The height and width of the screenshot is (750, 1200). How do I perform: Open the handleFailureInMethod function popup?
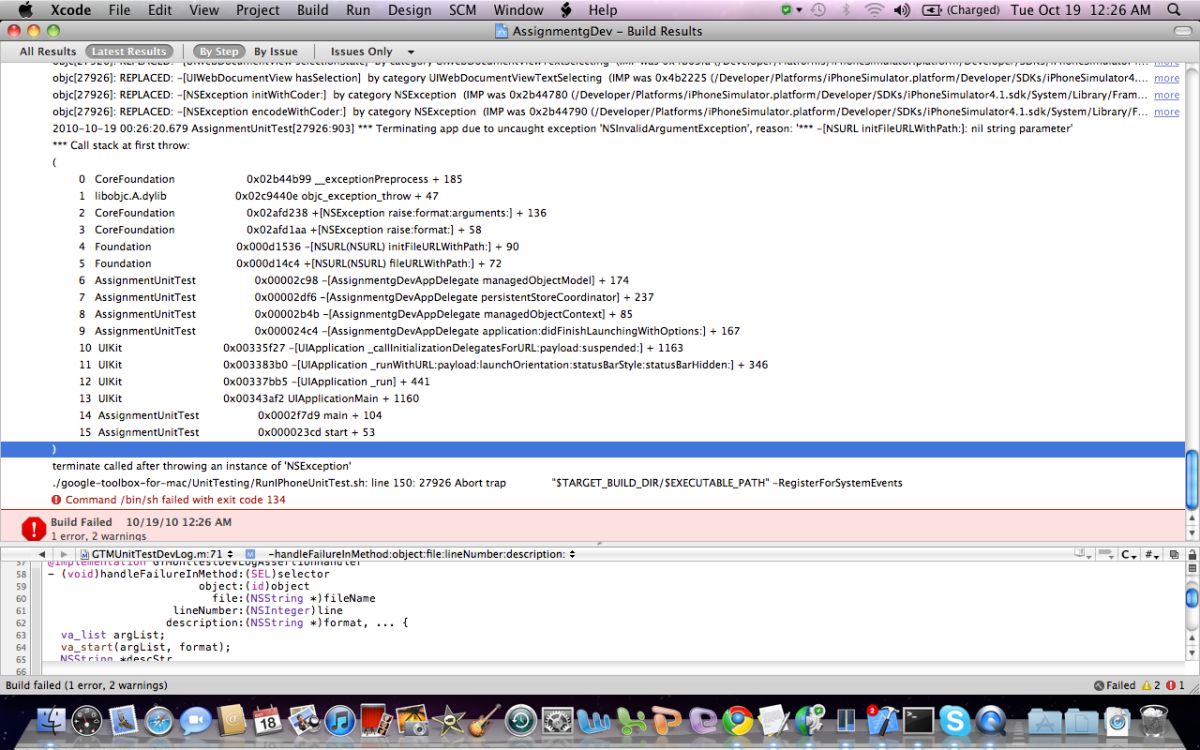click(x=420, y=553)
